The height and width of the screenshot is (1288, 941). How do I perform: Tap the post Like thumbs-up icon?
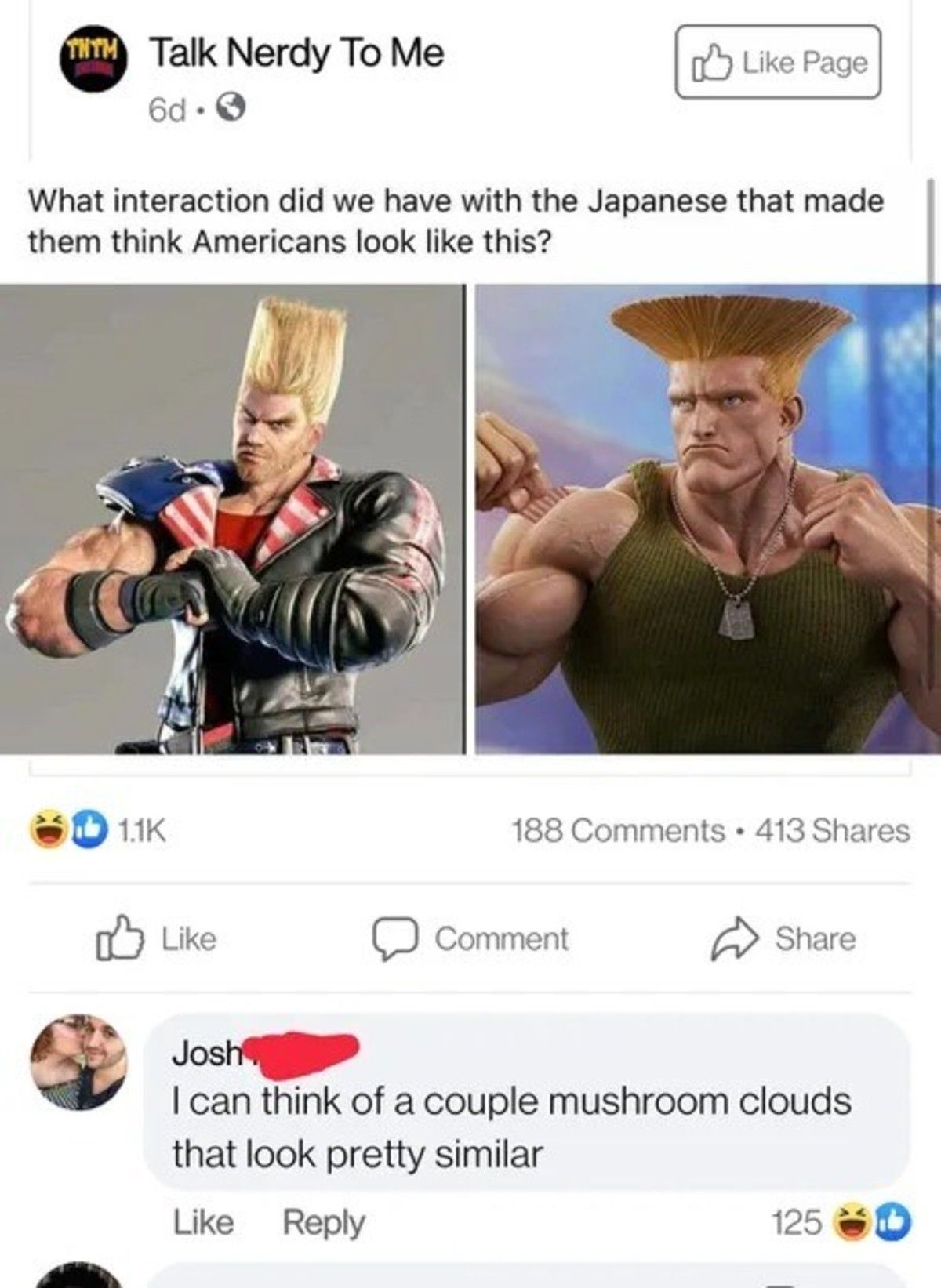click(x=119, y=938)
